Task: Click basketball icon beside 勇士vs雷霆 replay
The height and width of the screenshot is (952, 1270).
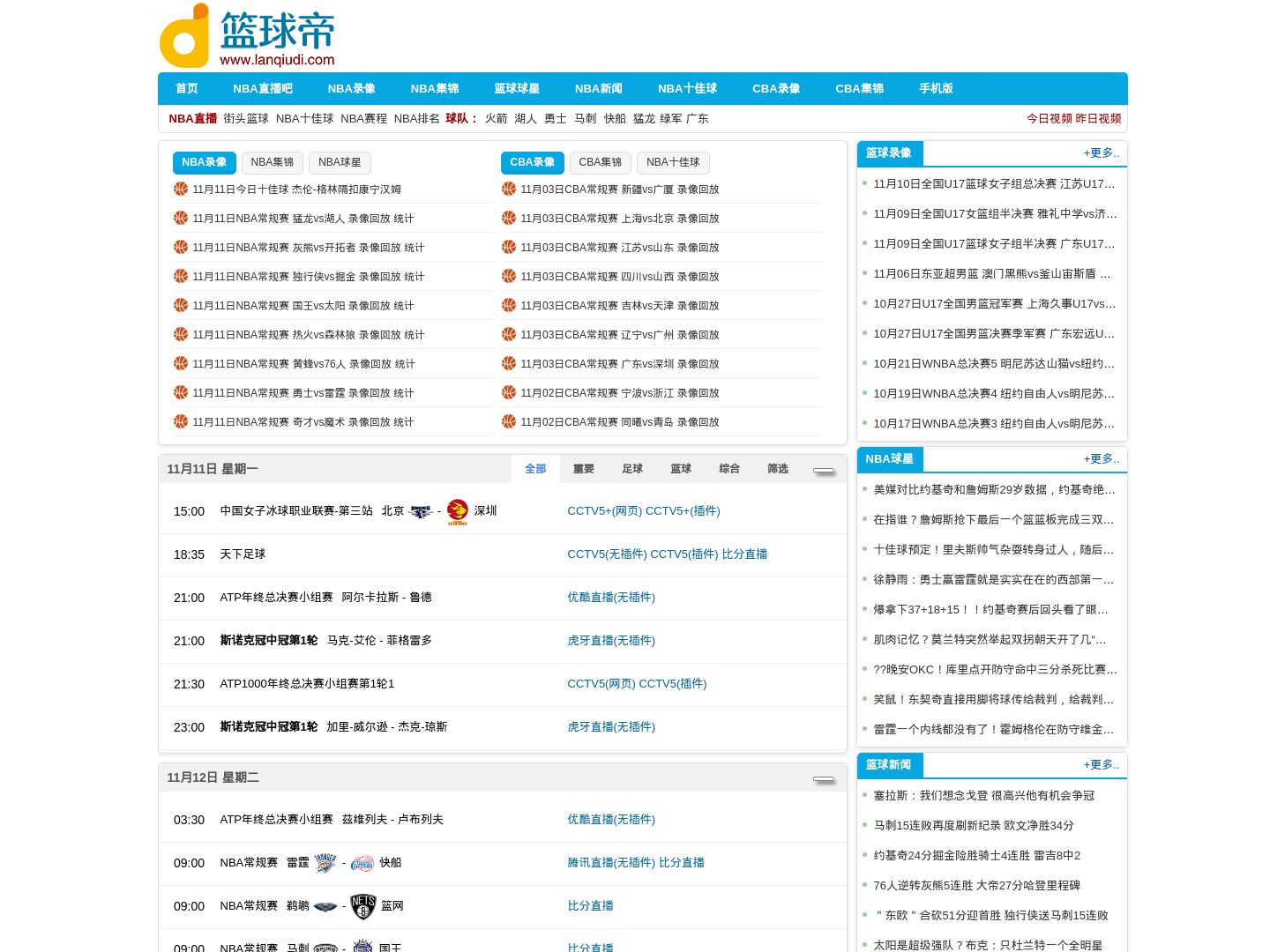Action: [181, 392]
